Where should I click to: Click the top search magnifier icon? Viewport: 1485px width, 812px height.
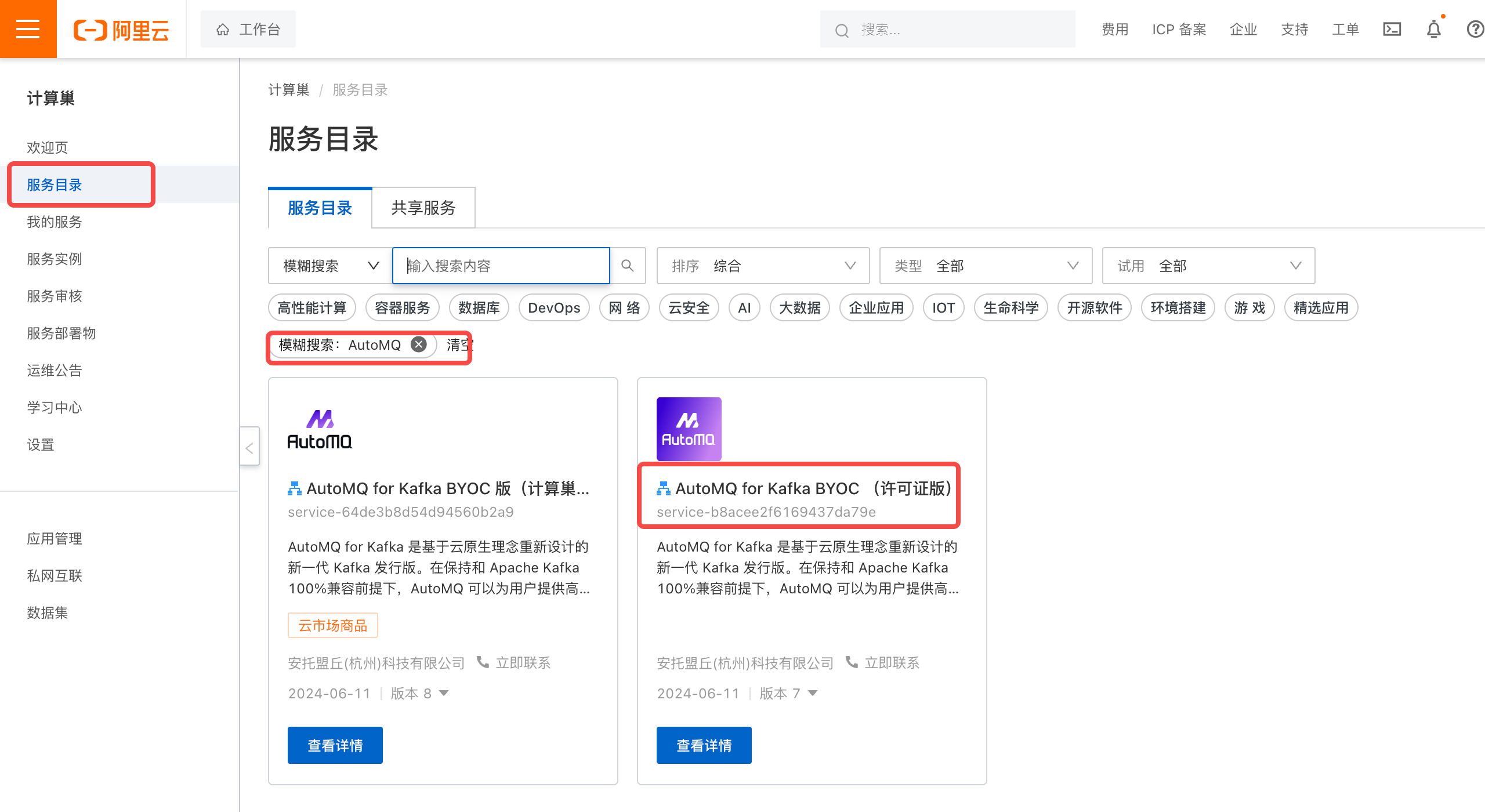tap(842, 30)
